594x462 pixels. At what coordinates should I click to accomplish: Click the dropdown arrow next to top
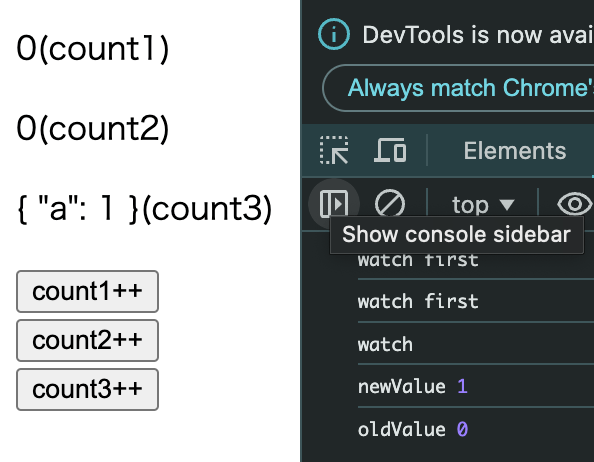(x=507, y=205)
